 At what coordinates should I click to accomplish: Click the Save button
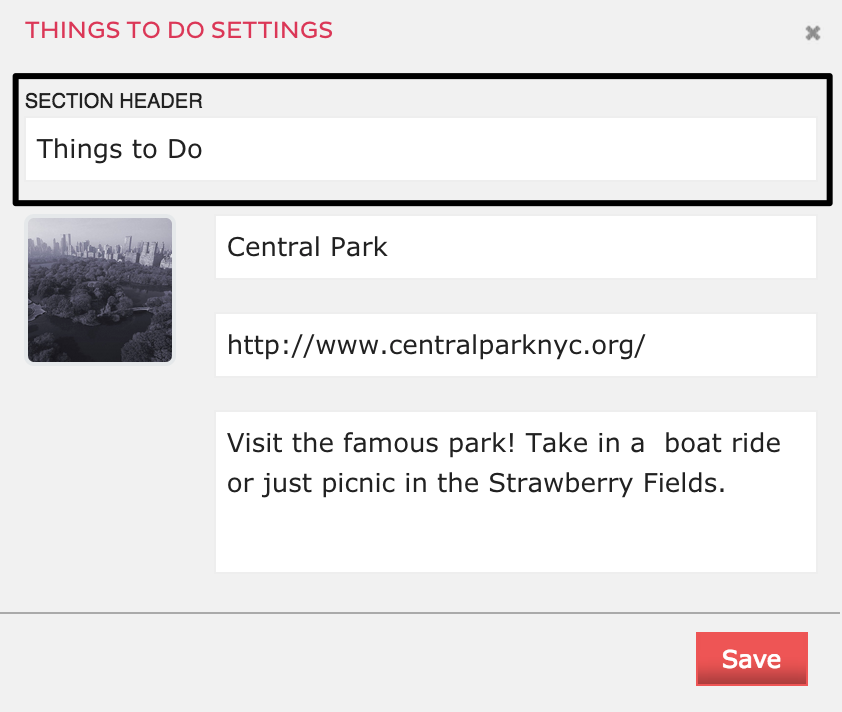[x=751, y=659]
